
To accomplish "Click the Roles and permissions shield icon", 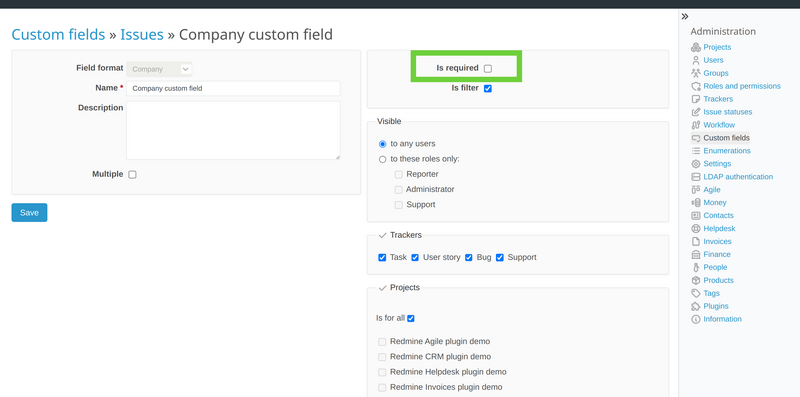I will (x=695, y=86).
